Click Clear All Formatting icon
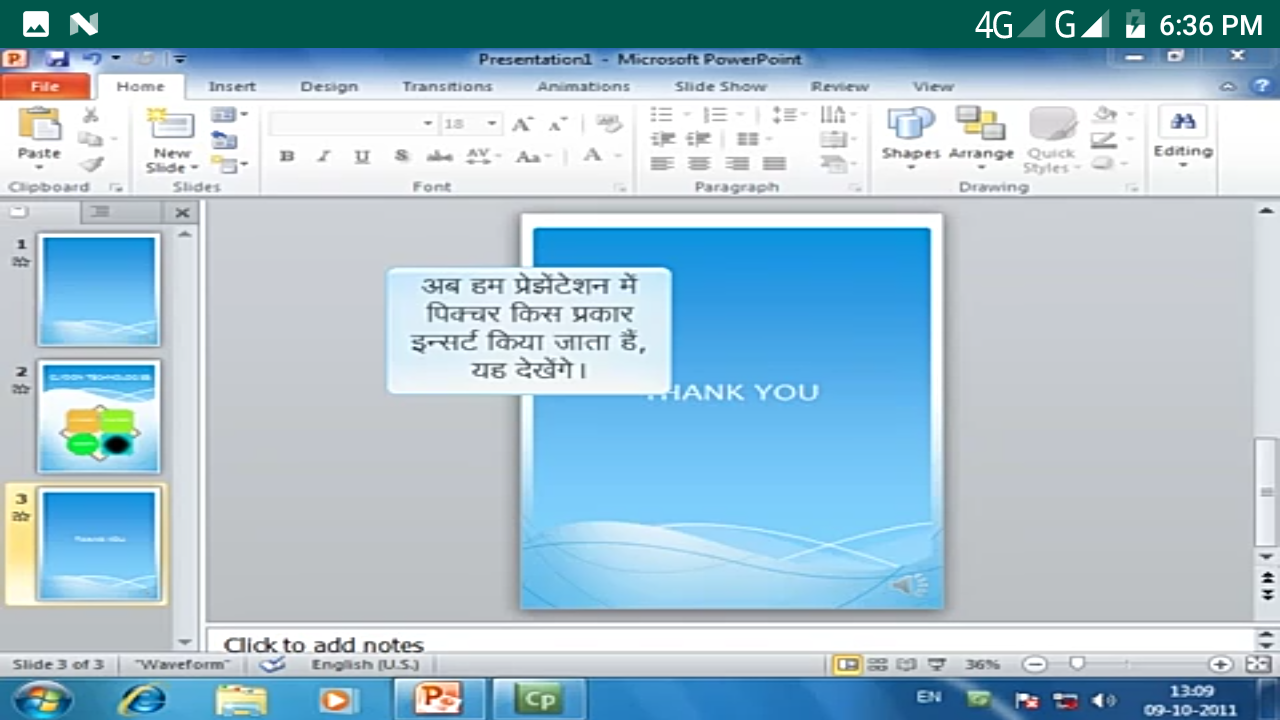Viewport: 1280px width, 720px height. coord(609,124)
